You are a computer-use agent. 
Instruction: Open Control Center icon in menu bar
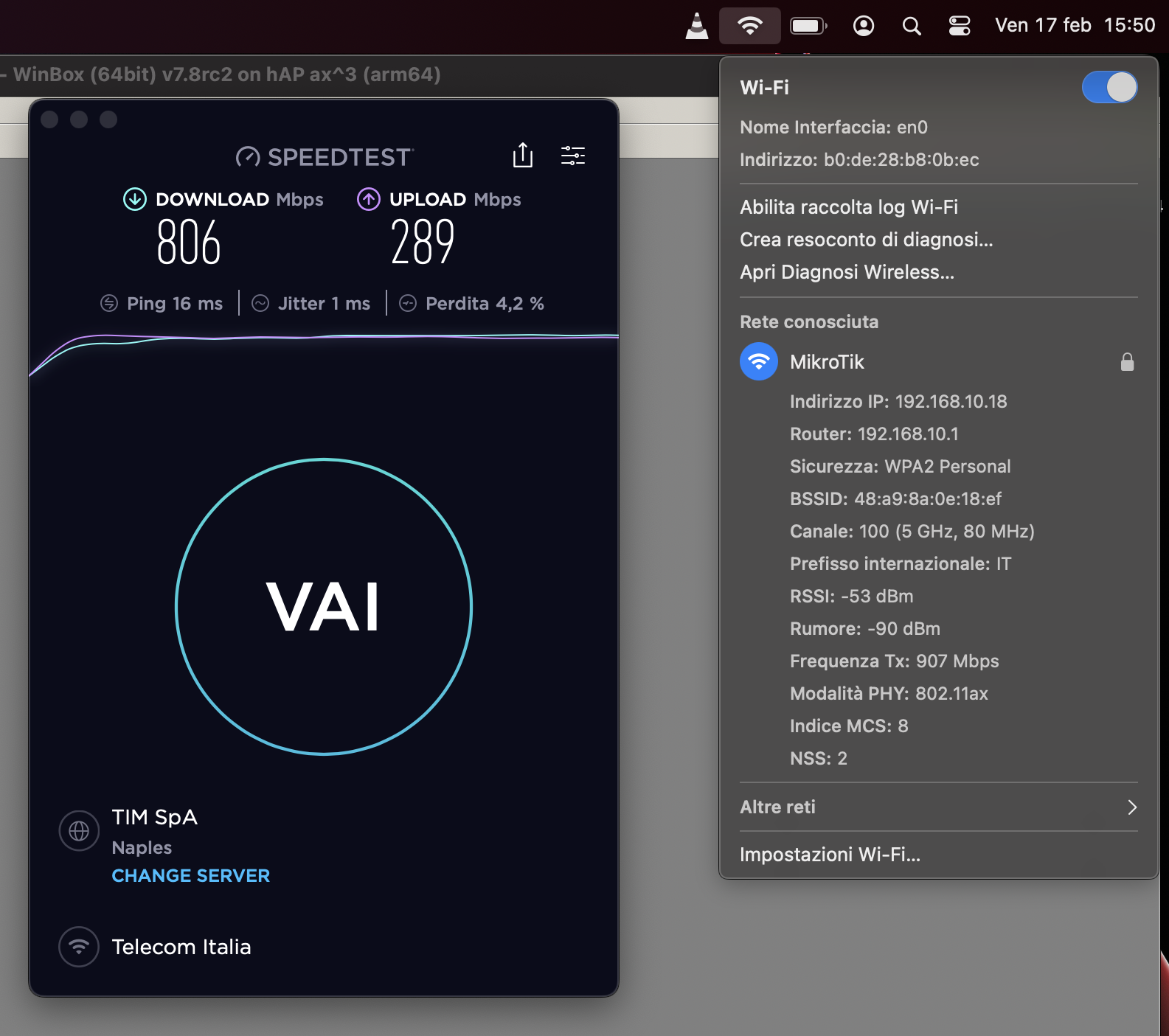click(x=960, y=26)
